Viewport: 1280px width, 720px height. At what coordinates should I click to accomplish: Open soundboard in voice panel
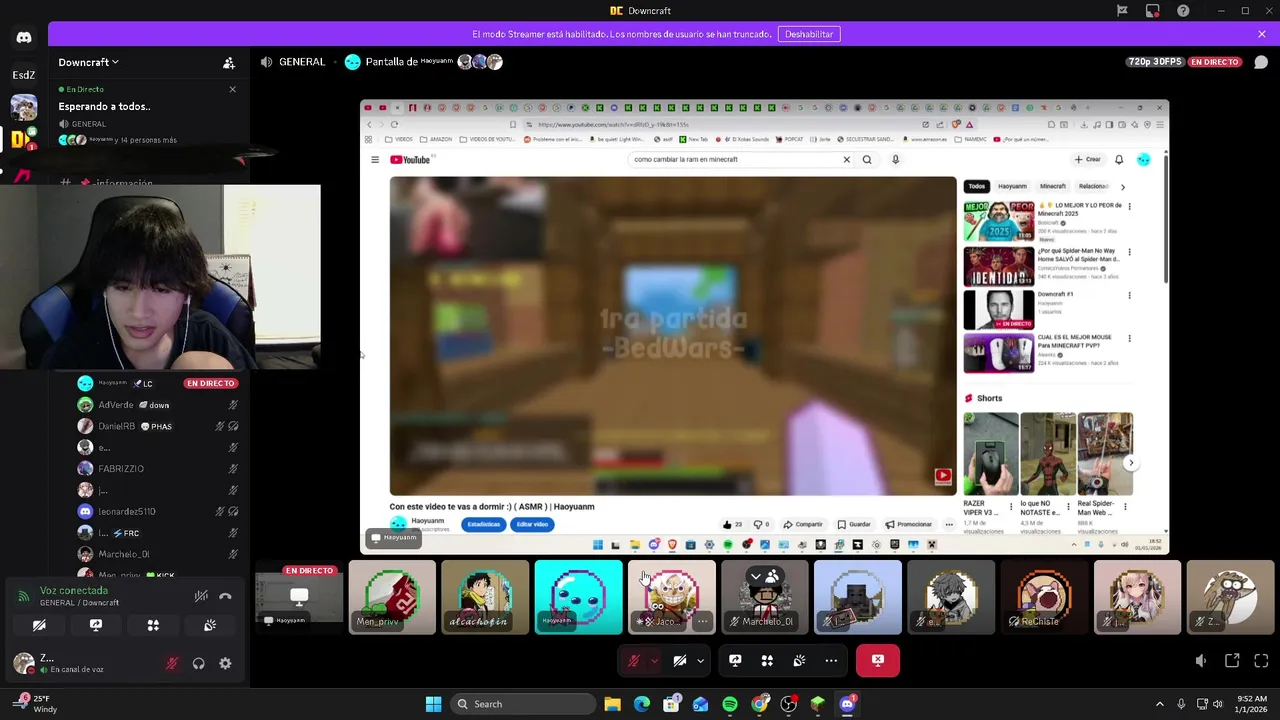pos(210,625)
